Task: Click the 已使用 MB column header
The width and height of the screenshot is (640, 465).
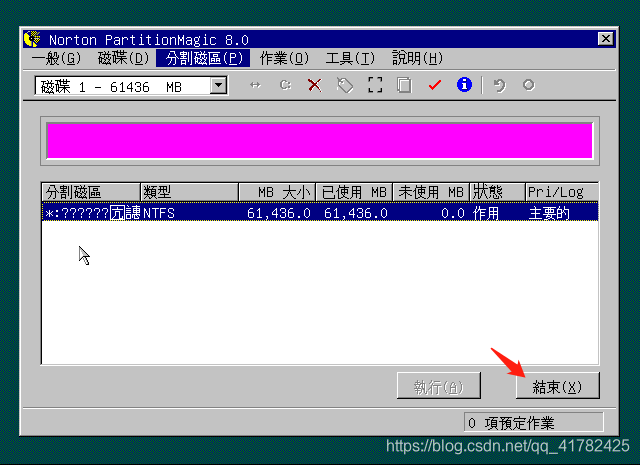Action: coord(354,192)
